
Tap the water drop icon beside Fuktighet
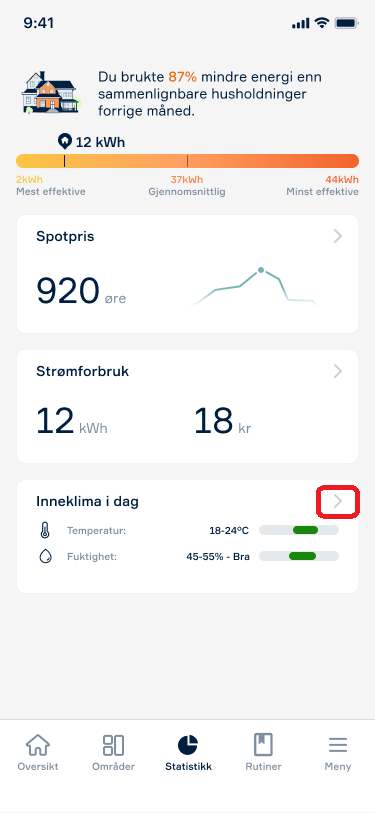coord(45,557)
